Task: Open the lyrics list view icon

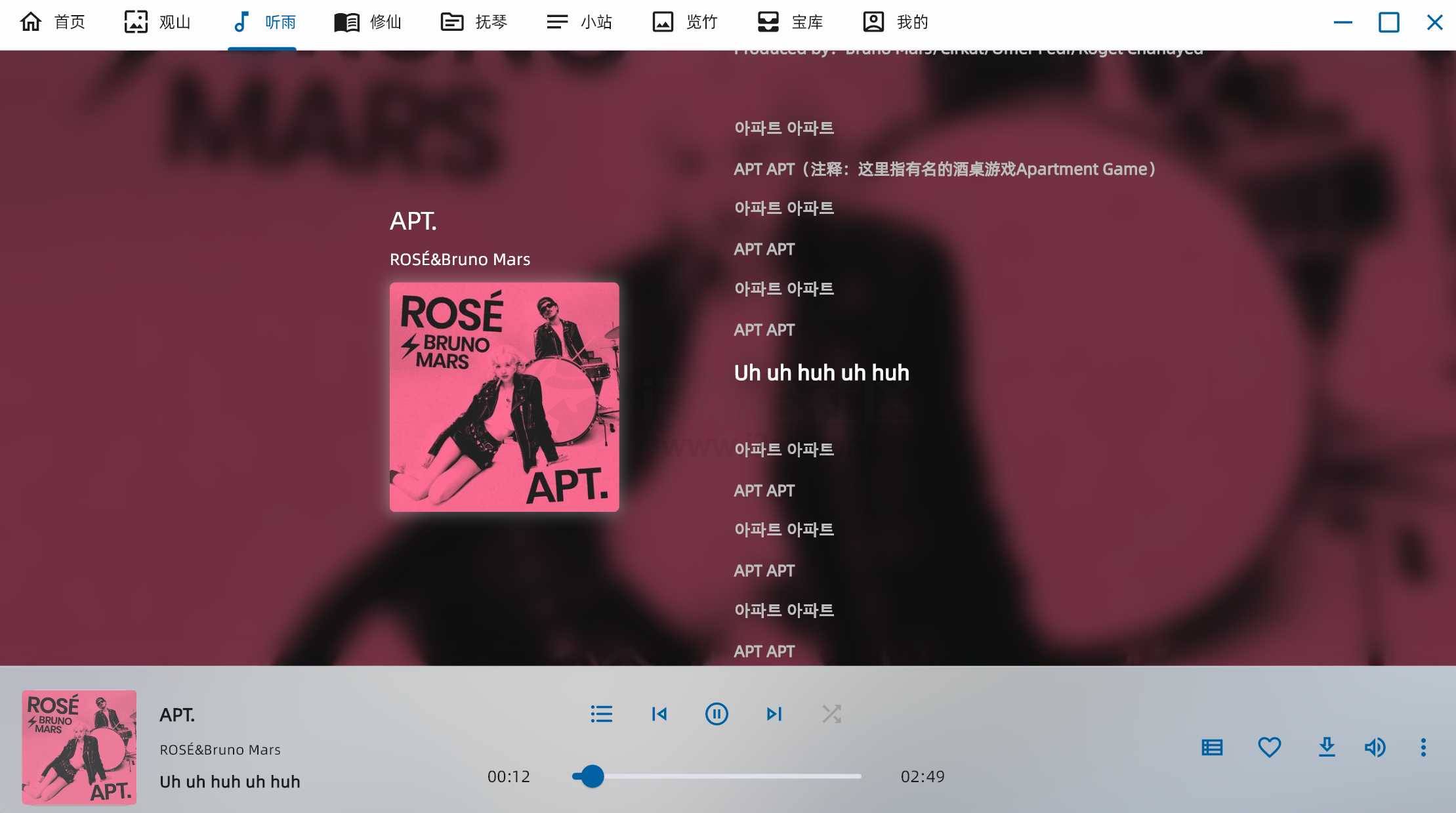Action: [1212, 747]
